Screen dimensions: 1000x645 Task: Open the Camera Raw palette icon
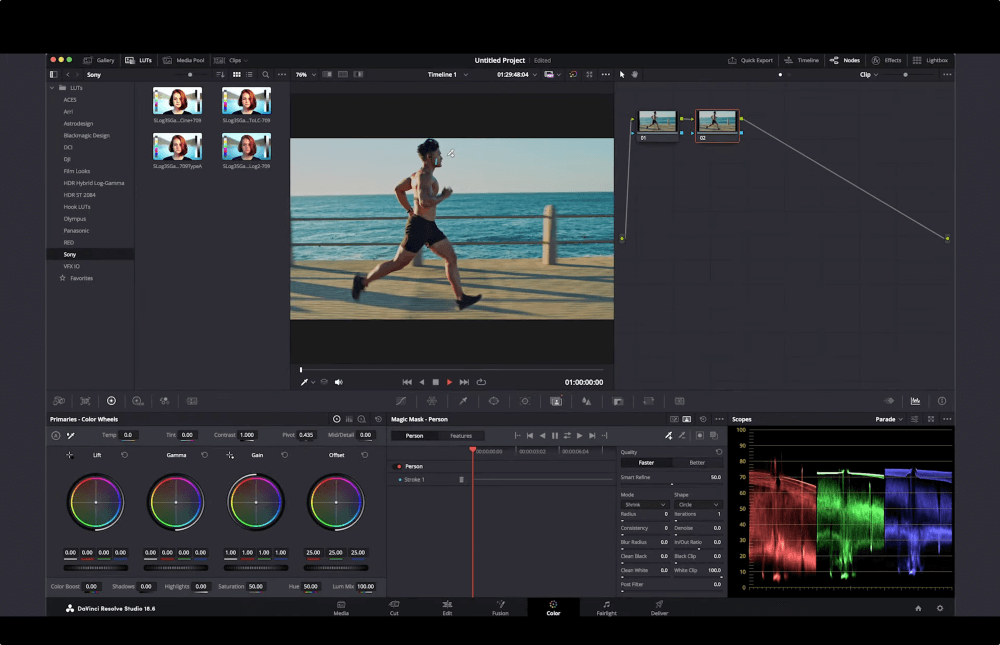pos(59,401)
